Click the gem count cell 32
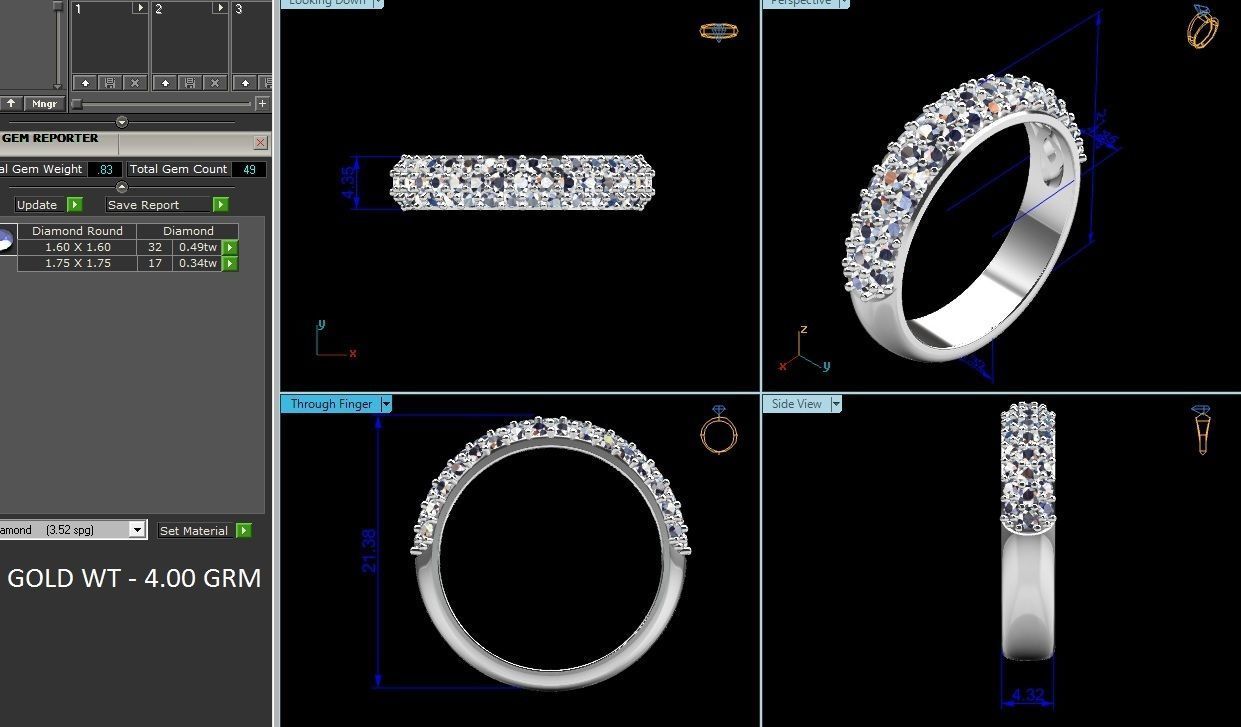Viewport: 1241px width, 727px height. pyautogui.click(x=155, y=247)
